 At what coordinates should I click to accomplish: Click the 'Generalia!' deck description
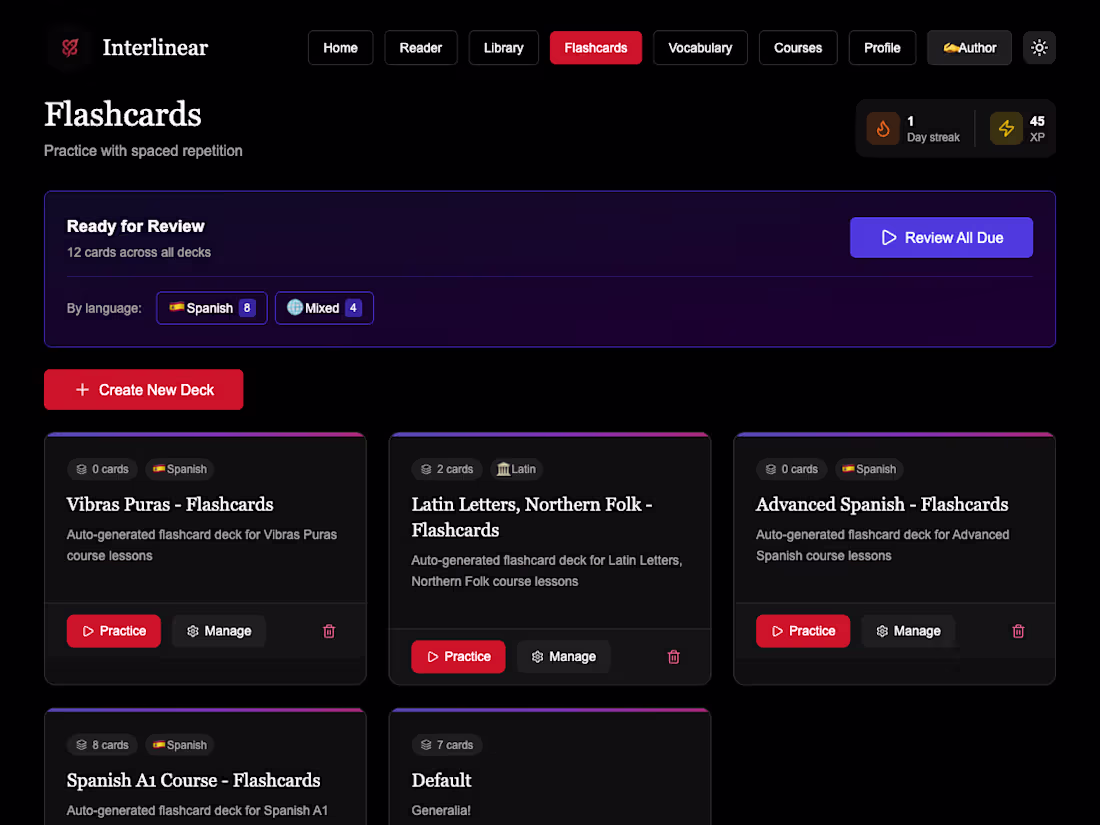point(441,810)
